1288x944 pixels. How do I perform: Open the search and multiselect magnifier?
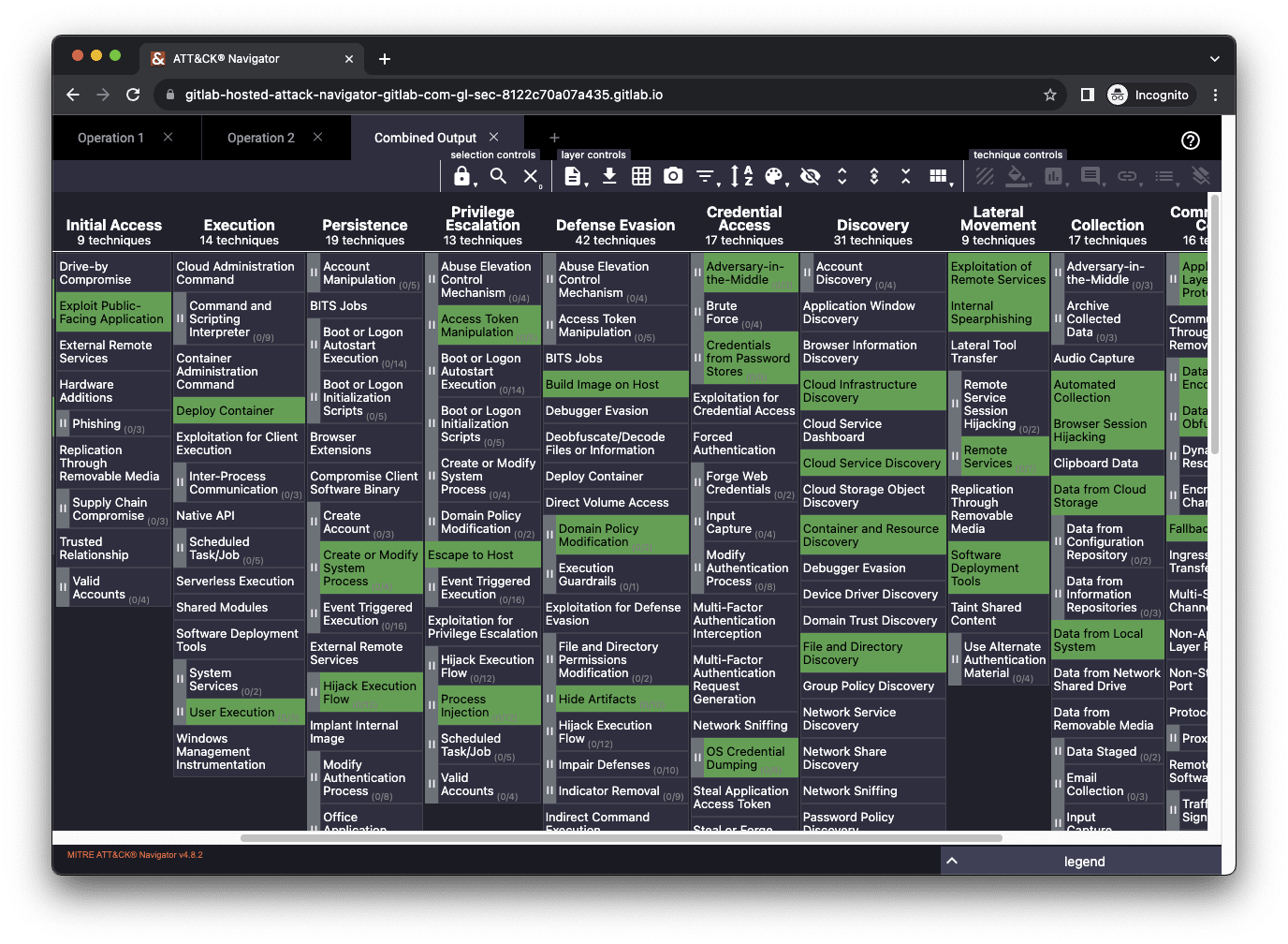tap(499, 176)
